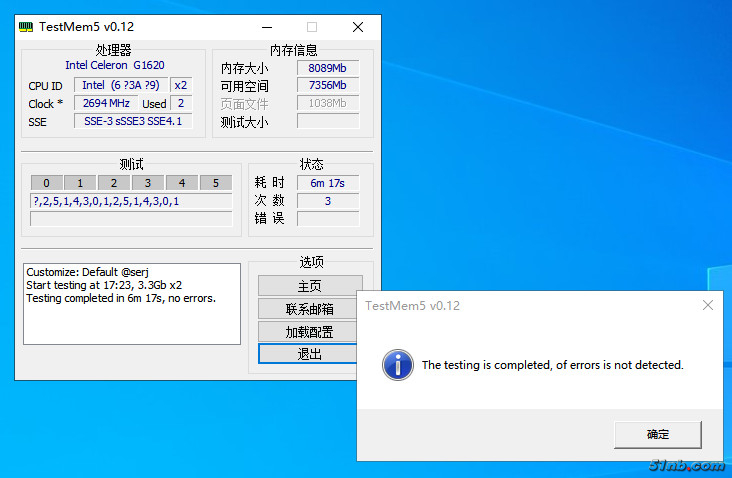Click the 内存大小 value 8089Mb
732x478 pixels.
tap(328, 68)
